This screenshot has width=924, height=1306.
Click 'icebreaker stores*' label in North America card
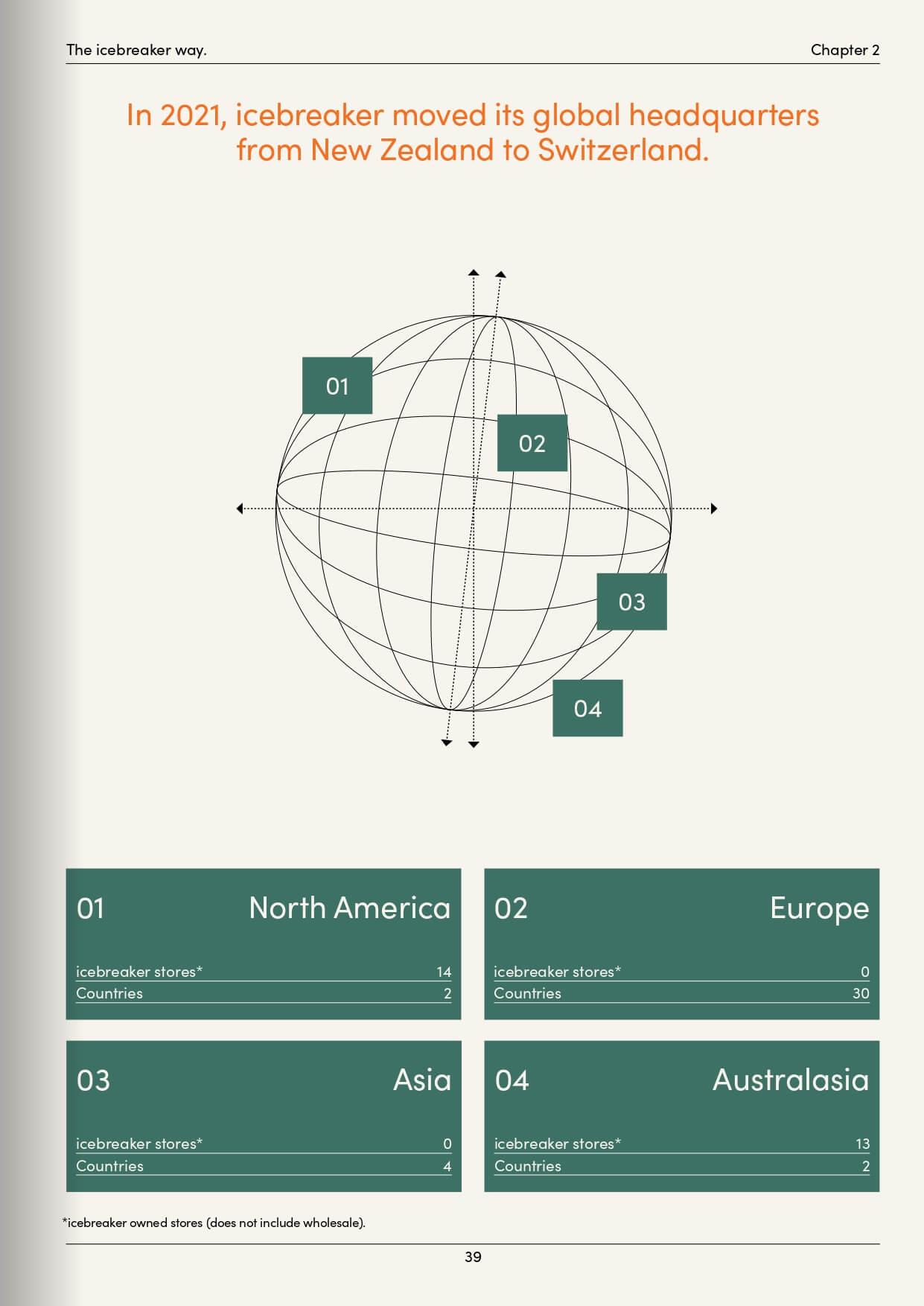(x=139, y=972)
